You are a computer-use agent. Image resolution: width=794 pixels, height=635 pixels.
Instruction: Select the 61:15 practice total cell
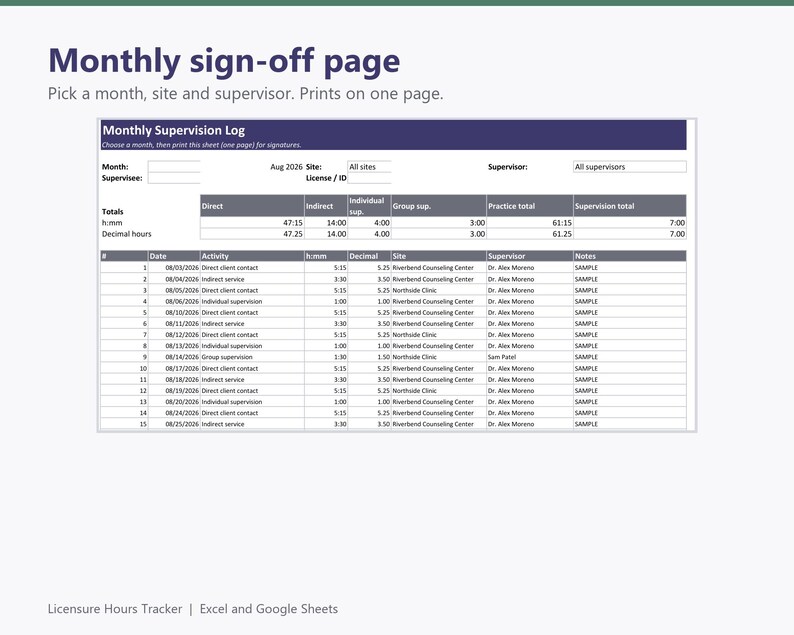point(530,223)
